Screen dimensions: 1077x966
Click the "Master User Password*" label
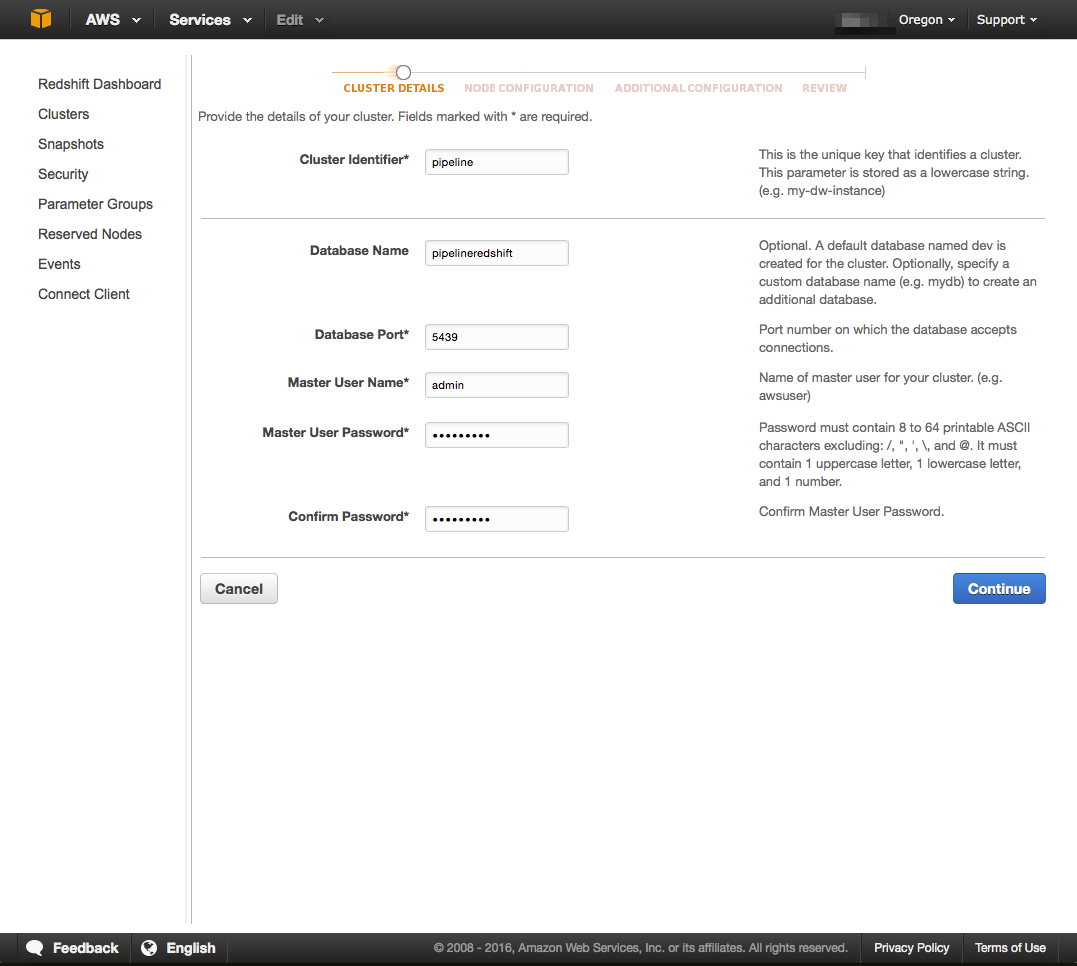336,433
